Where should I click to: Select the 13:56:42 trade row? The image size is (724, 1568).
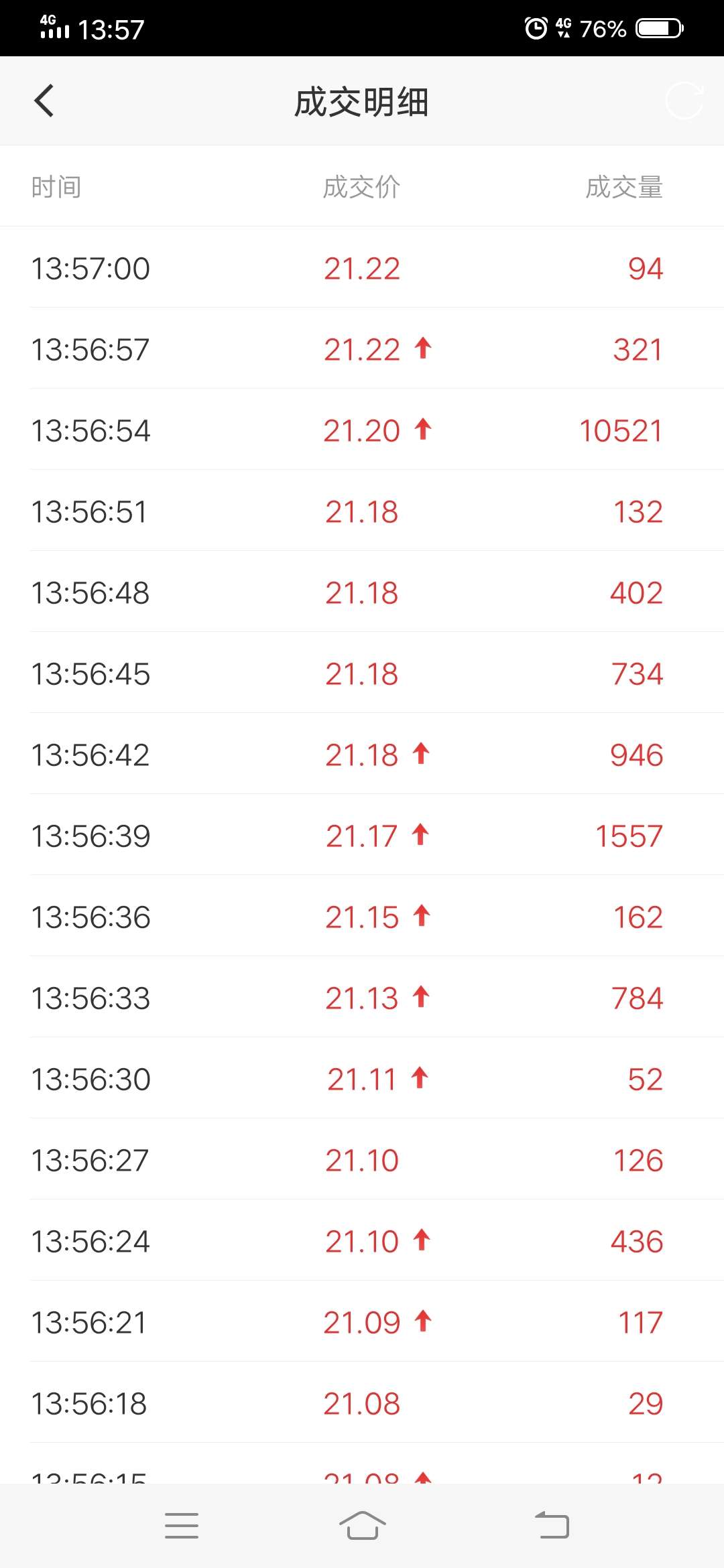pyautogui.click(x=362, y=755)
